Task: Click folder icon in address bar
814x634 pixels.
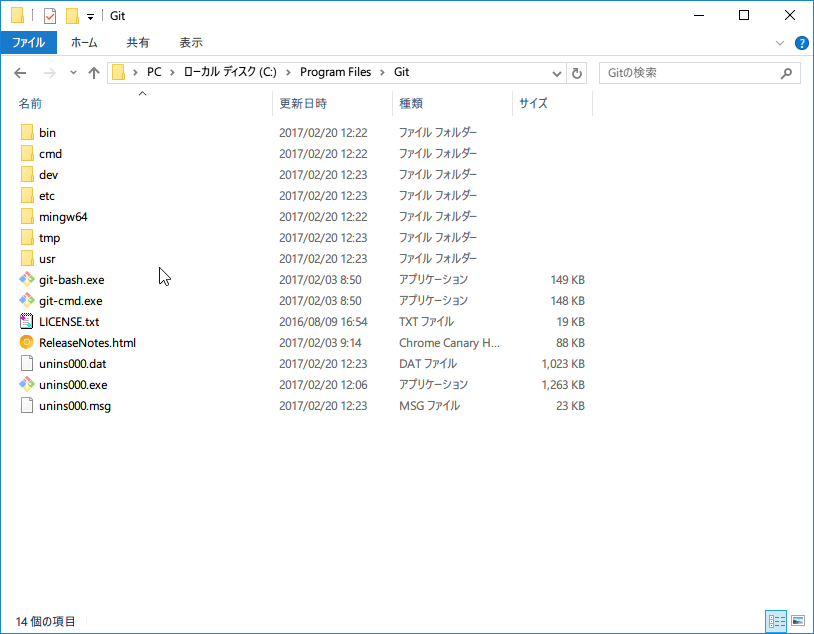Action: (119, 72)
